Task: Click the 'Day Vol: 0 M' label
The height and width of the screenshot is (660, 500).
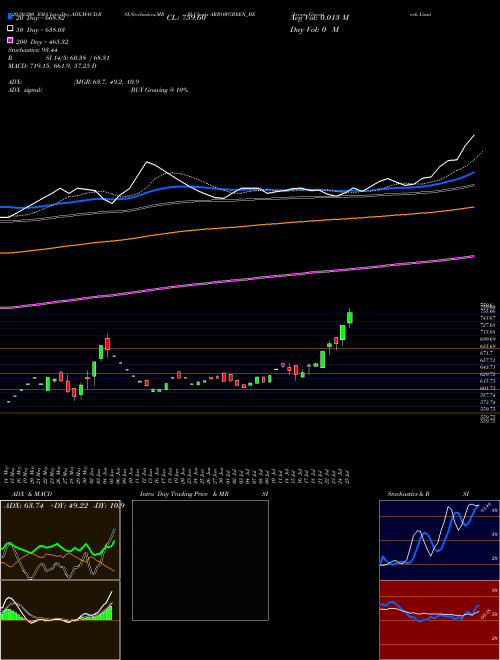Action: point(314,29)
